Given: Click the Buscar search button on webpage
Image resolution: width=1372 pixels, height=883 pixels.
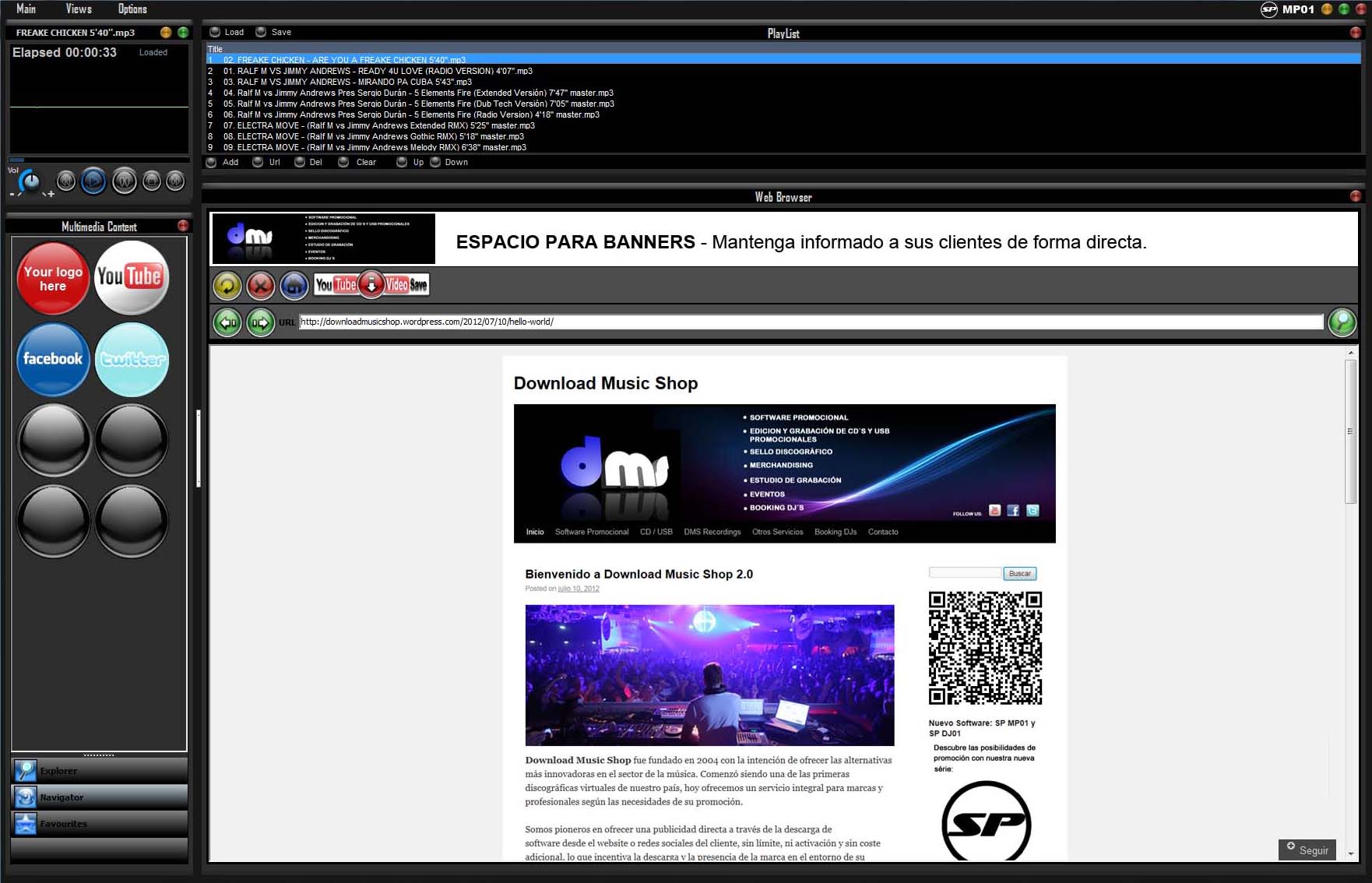Looking at the screenshot, I should pyautogui.click(x=1019, y=574).
